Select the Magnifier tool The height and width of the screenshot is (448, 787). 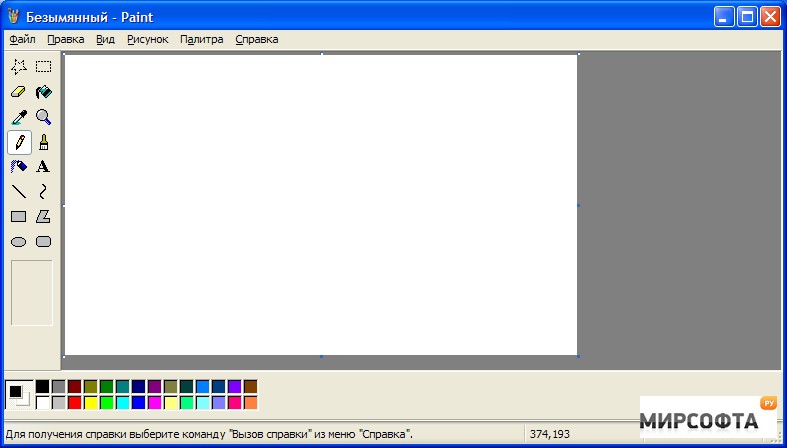click(44, 117)
